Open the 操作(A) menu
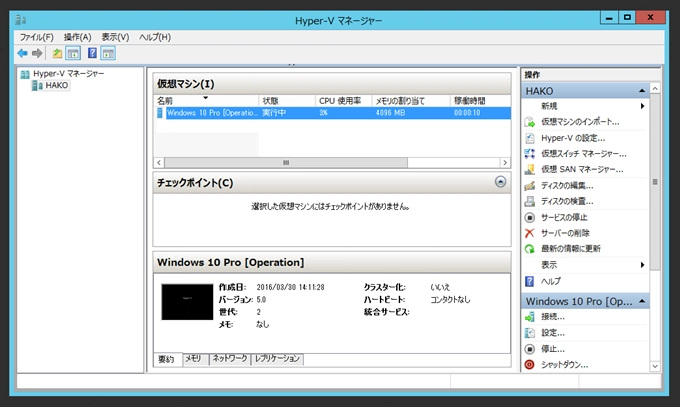Screen dimensions: 680x407 coord(78,37)
